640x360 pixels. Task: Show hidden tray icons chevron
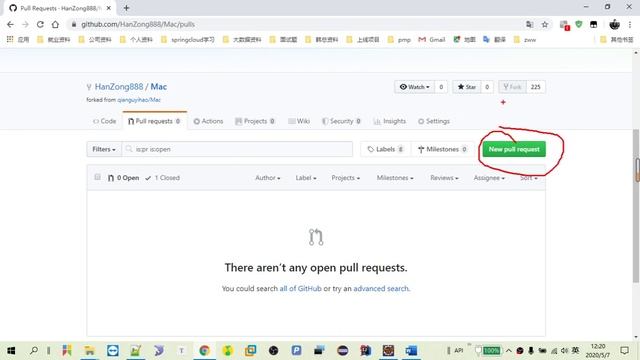click(509, 350)
